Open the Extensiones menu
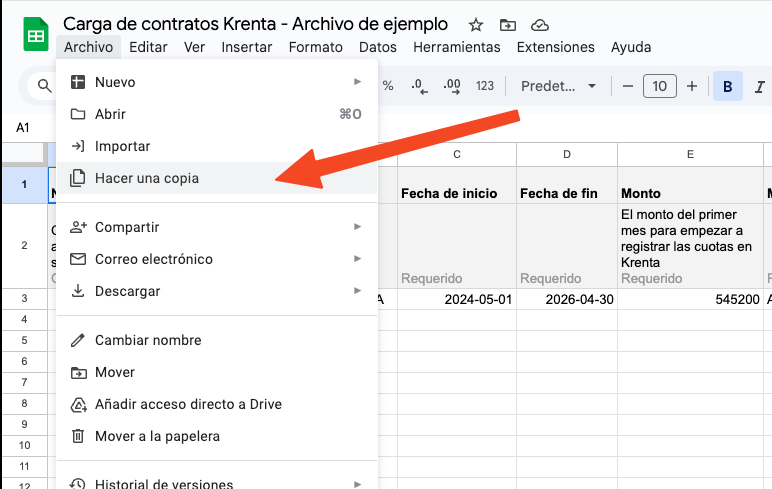The height and width of the screenshot is (489, 772). point(555,47)
